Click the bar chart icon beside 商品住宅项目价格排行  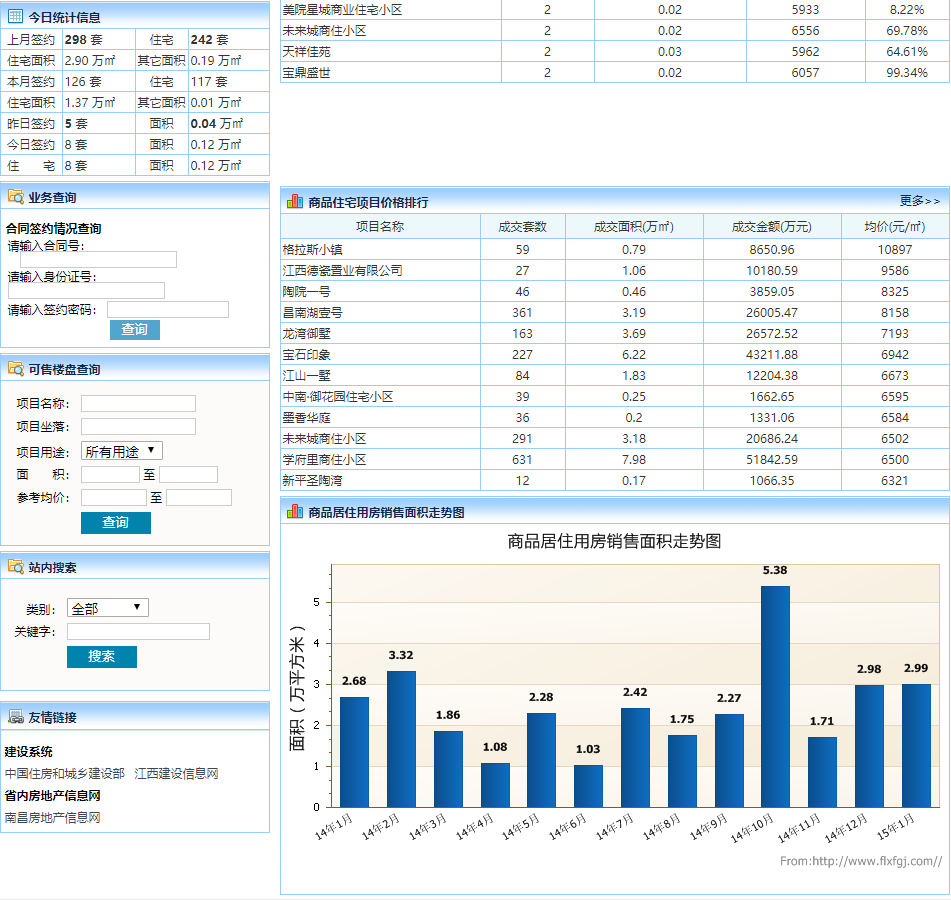point(295,201)
